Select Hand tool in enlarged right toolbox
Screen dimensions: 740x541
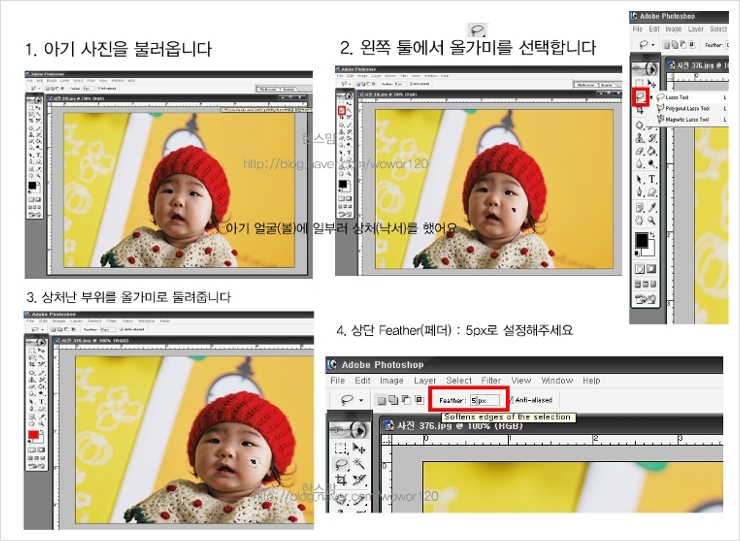pos(639,220)
